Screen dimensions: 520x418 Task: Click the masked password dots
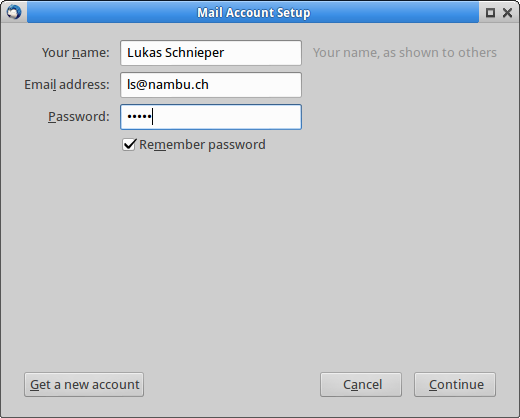coord(139,117)
